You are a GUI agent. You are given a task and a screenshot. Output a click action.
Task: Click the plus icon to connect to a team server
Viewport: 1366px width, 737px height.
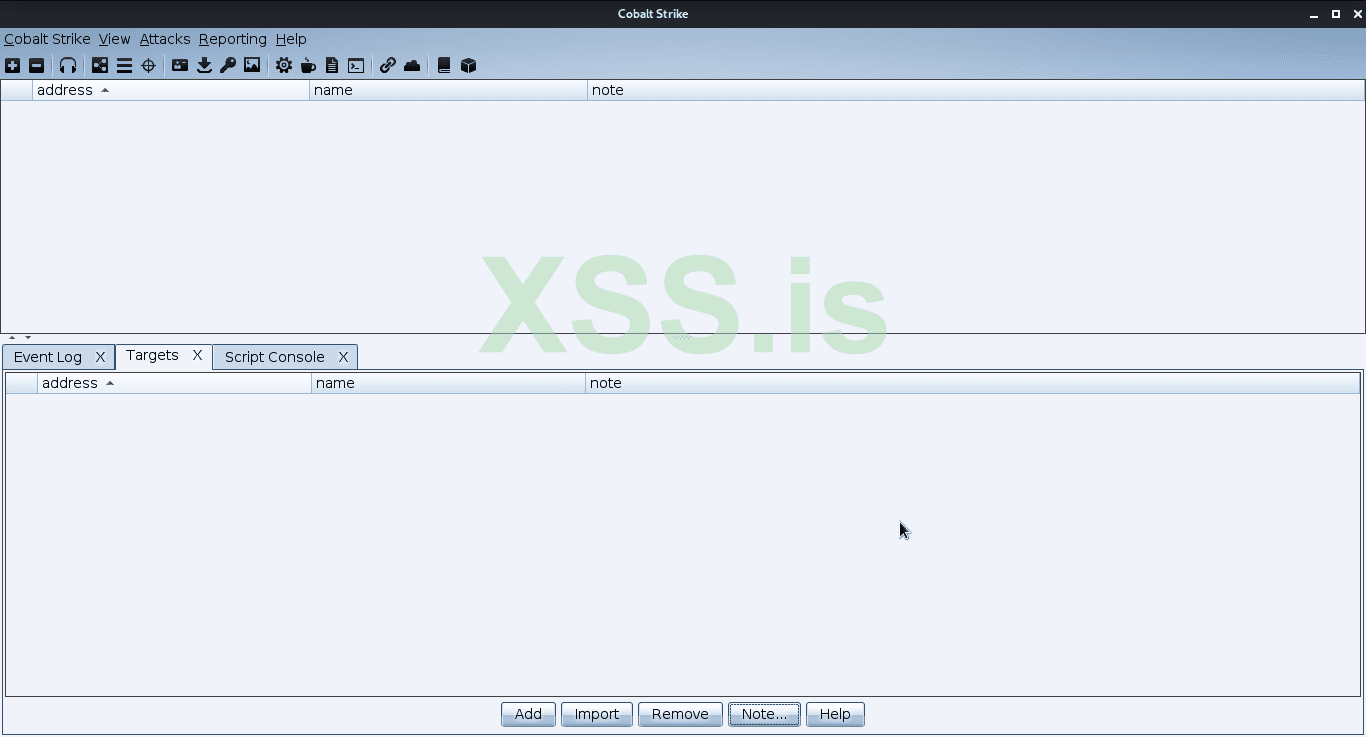[x=12, y=66]
